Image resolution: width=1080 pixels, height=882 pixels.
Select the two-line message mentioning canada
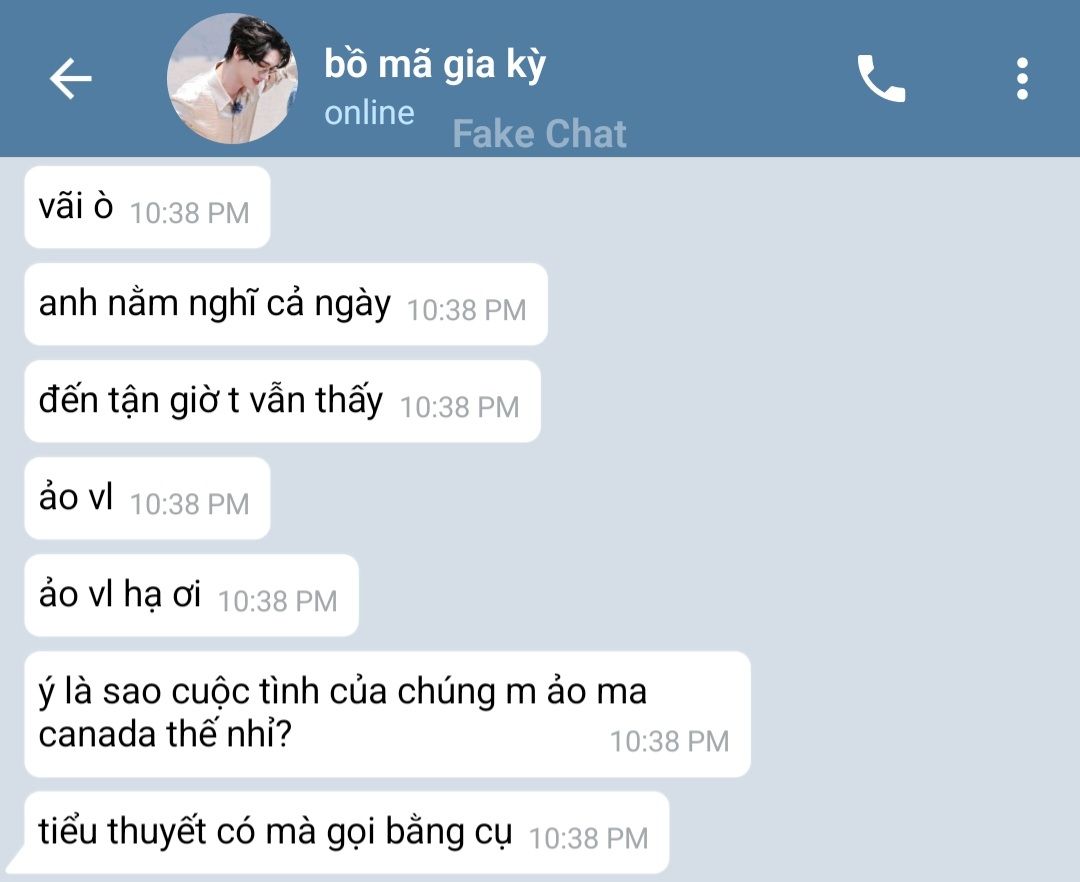387,715
